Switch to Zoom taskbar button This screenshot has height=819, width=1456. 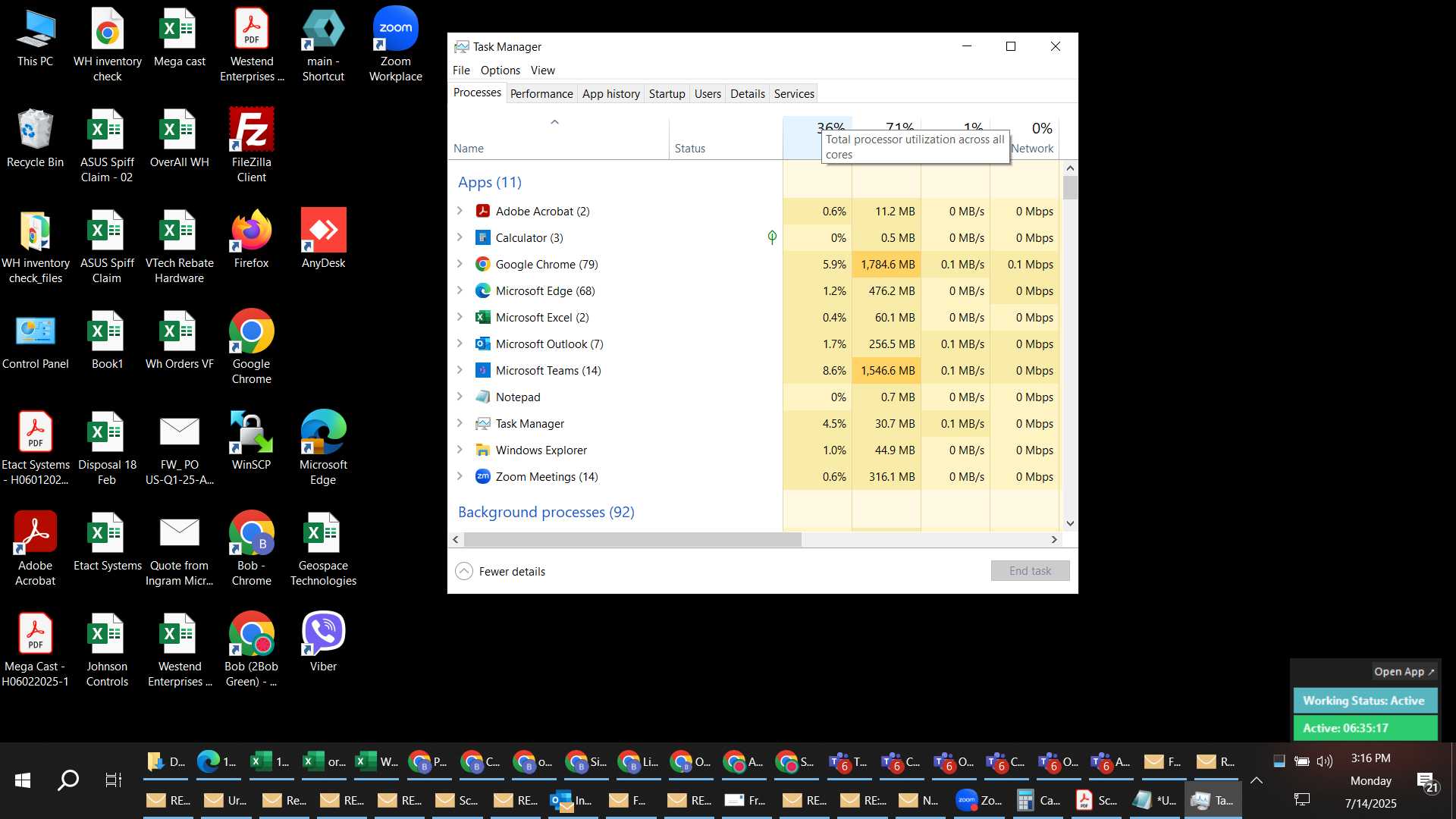tap(979, 800)
